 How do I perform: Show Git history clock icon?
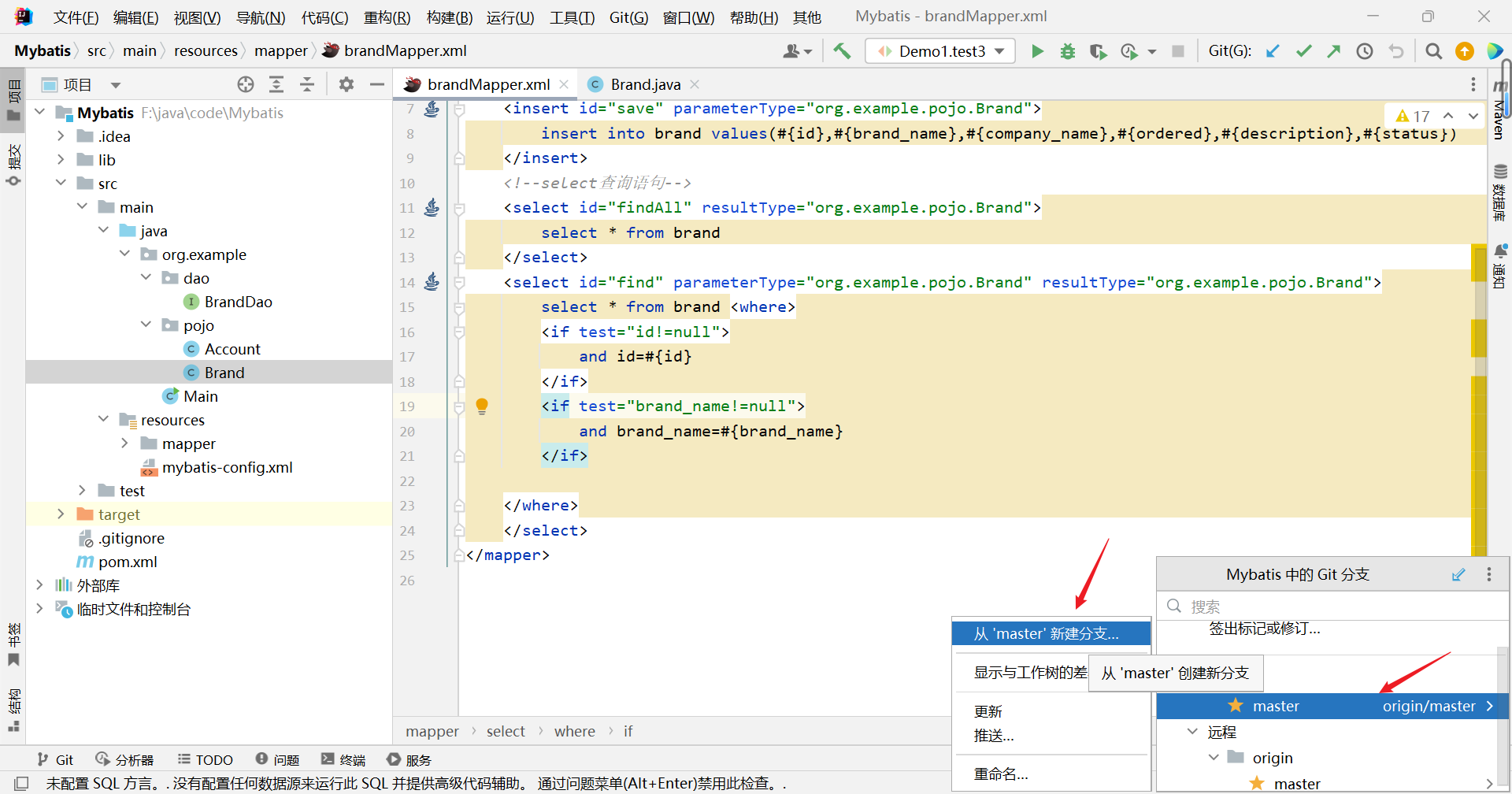(x=1365, y=51)
